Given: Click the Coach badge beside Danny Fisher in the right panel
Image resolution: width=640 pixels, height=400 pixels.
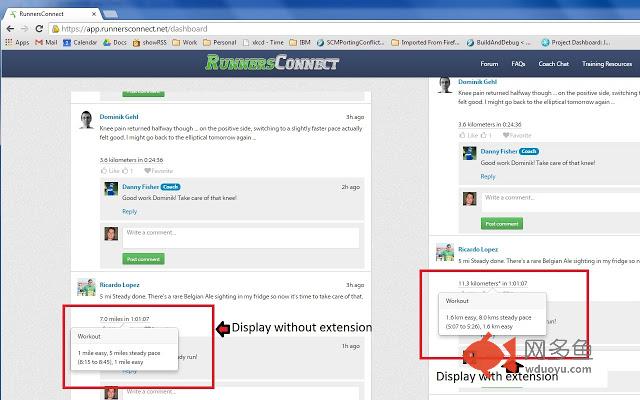Looking at the screenshot, I should (x=529, y=151).
